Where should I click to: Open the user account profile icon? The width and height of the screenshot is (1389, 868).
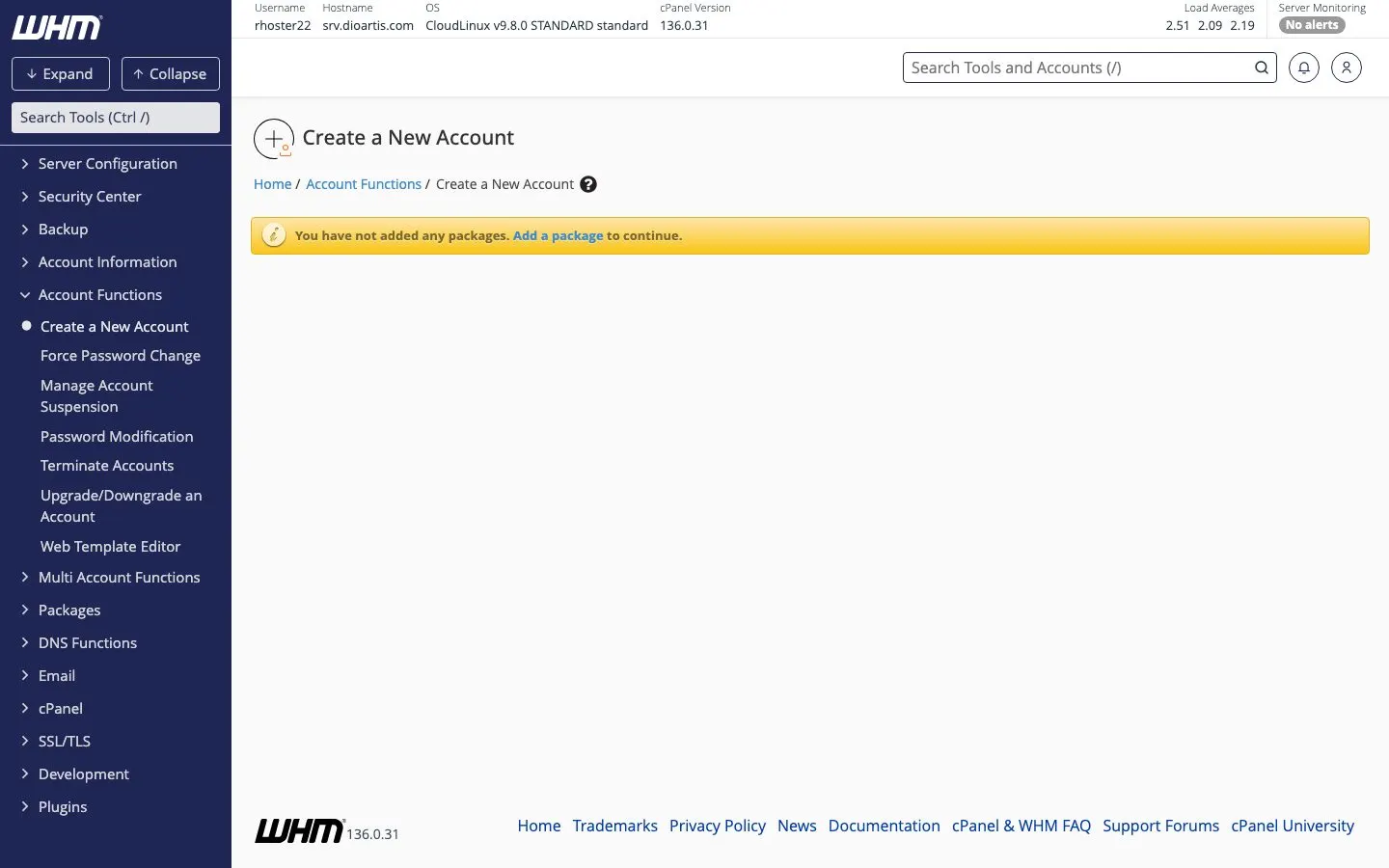tap(1346, 68)
